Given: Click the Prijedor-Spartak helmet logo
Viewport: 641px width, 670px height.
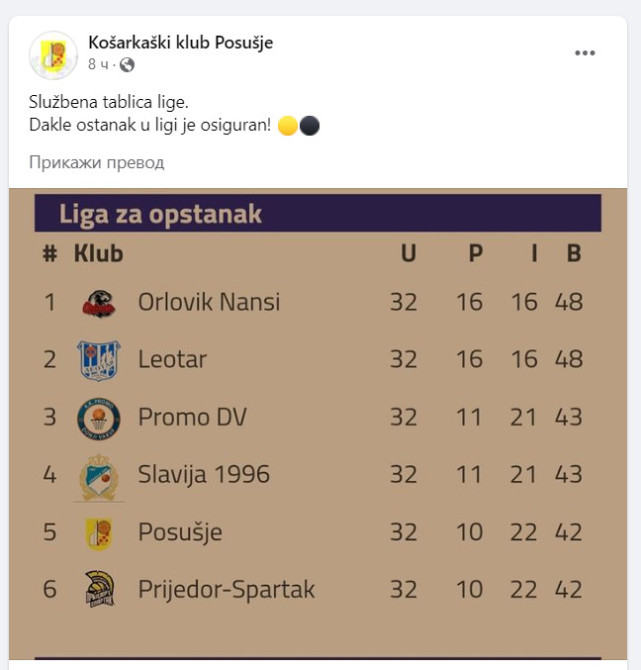Looking at the screenshot, I should 98,590.
